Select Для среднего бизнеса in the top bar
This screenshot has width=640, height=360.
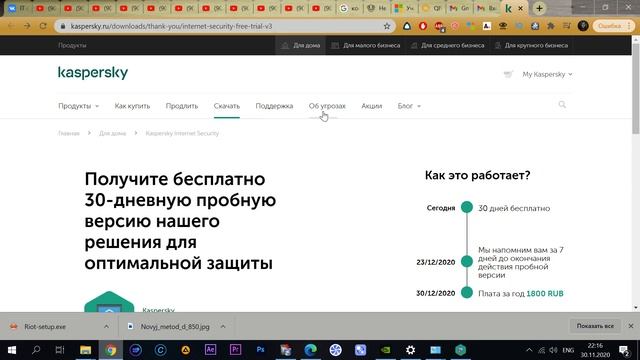coord(448,45)
